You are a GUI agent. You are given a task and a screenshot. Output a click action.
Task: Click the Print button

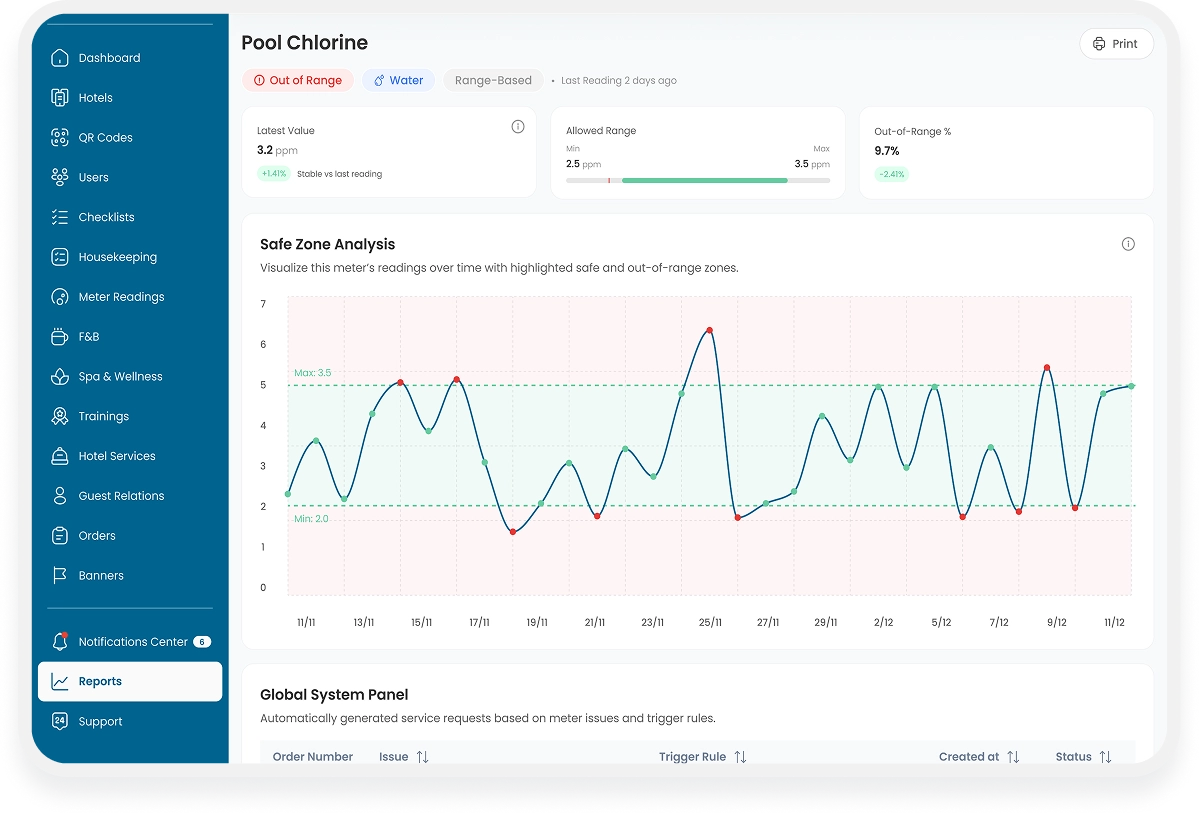tap(1116, 44)
